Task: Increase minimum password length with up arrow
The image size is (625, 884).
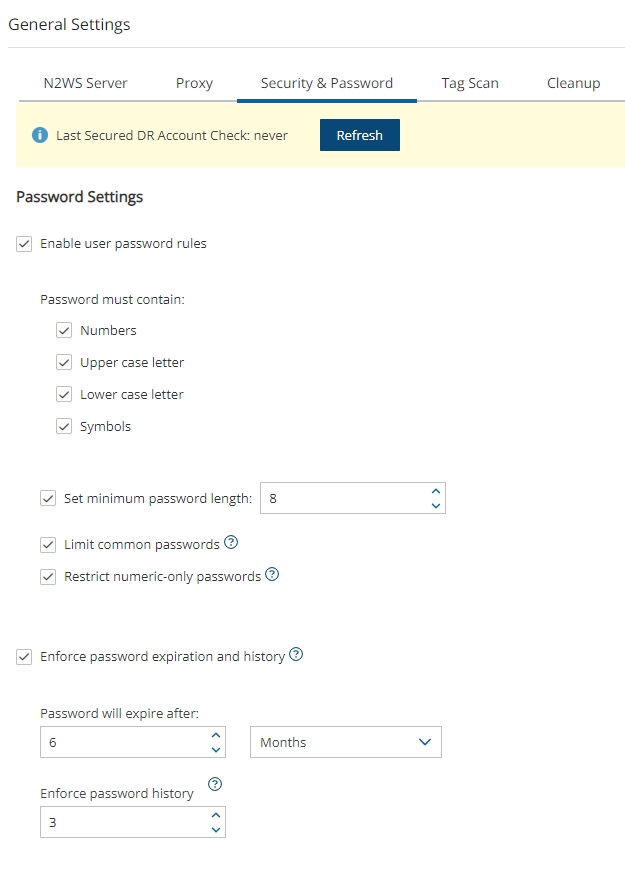Action: pyautogui.click(x=435, y=491)
